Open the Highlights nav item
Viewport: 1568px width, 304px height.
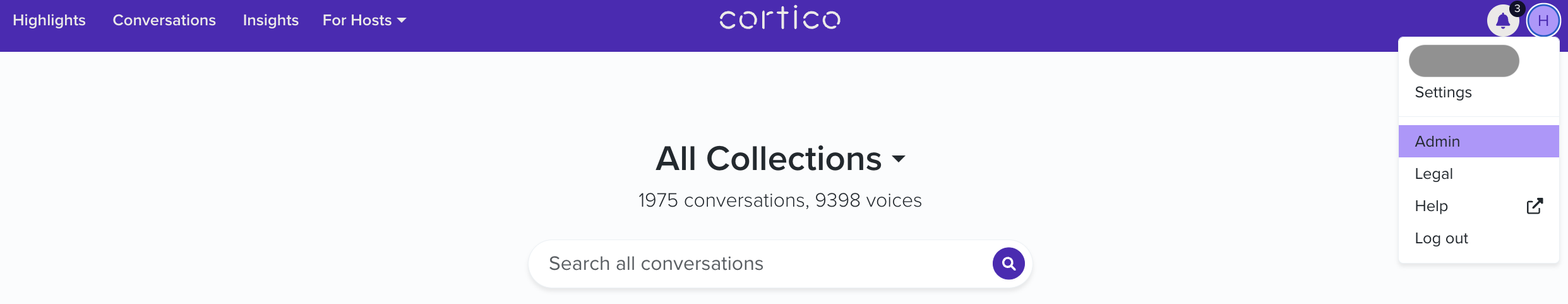pyautogui.click(x=49, y=20)
